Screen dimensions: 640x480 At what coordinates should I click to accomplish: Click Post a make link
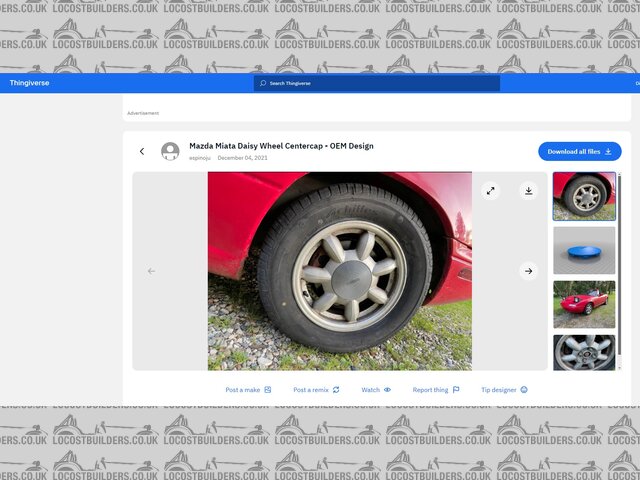point(248,390)
